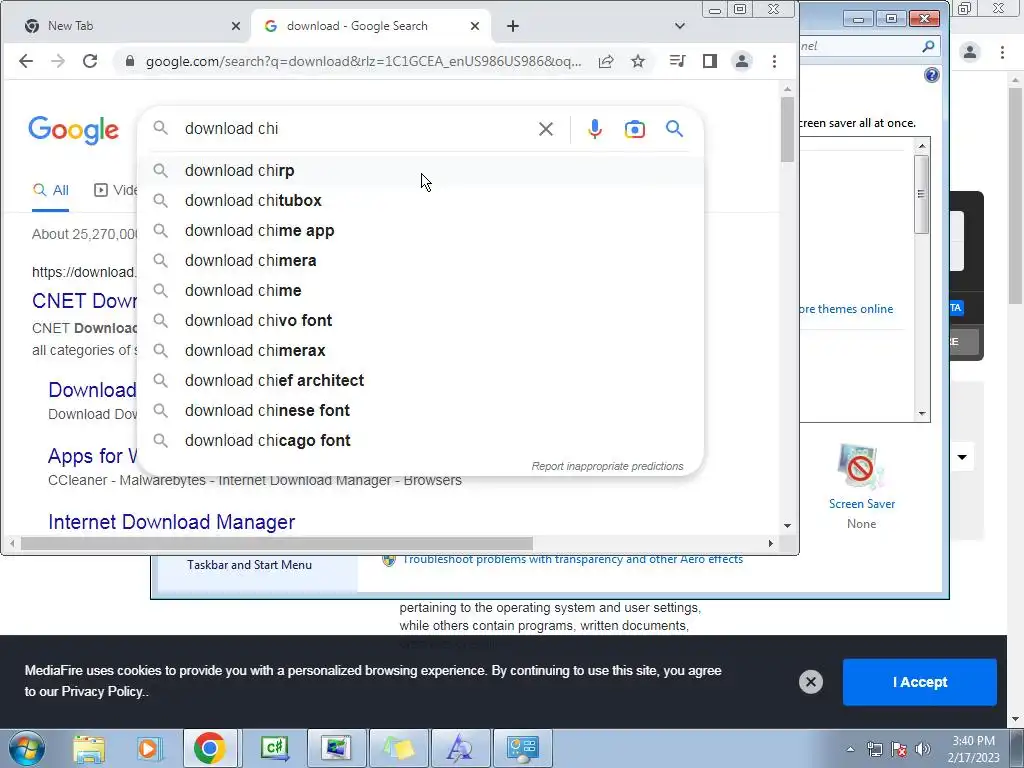Screen dimensions: 1024x768
Task: Click the Chrome address bar URL
Action: 363,61
